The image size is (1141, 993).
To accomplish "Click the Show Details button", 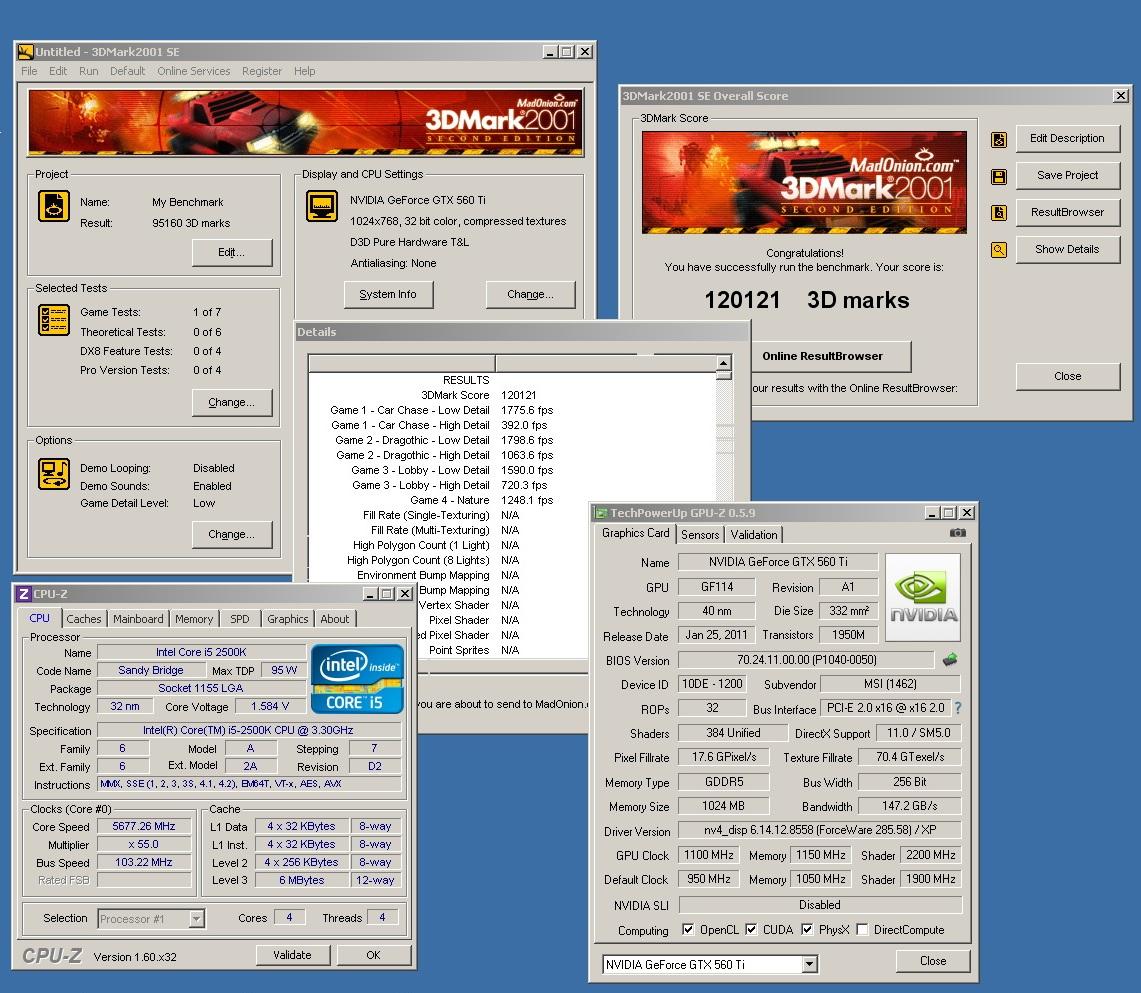I will coord(1068,250).
